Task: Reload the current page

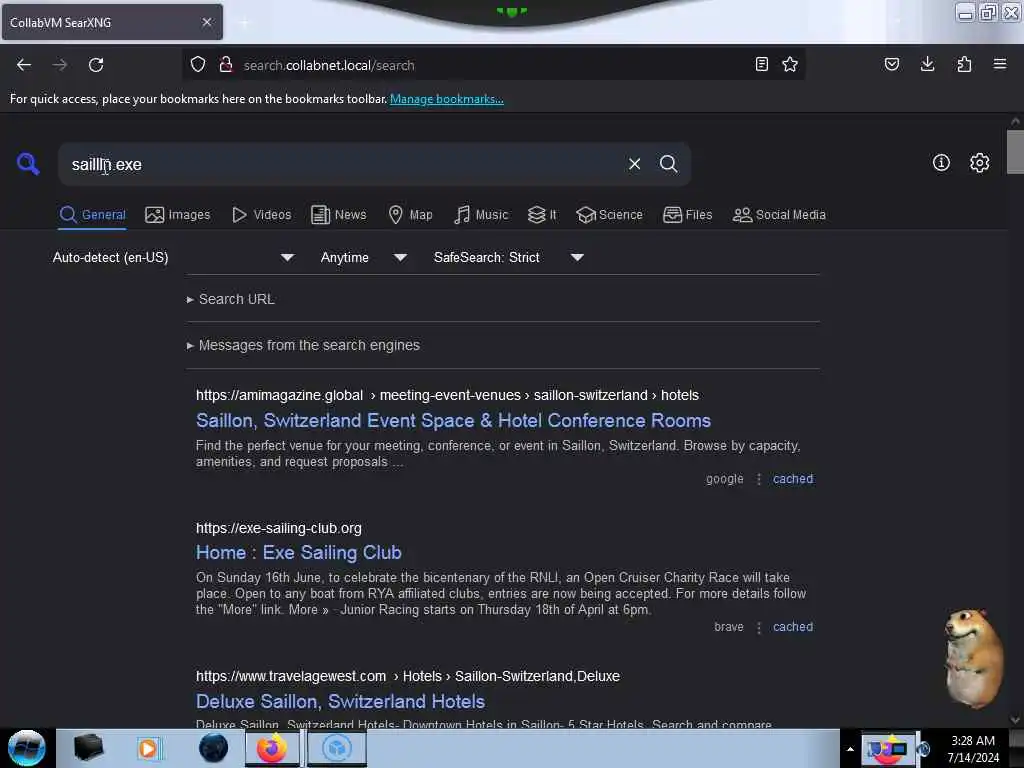Action: point(96,65)
